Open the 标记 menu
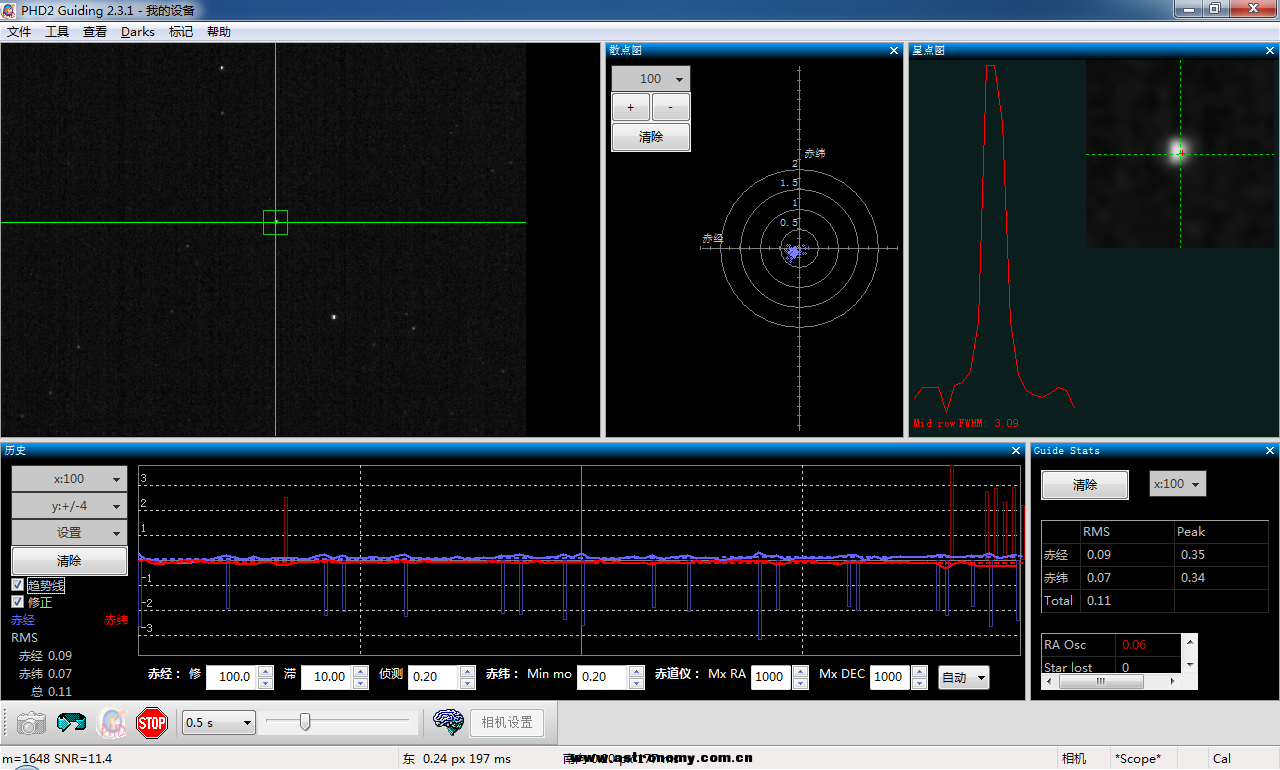 (x=181, y=32)
